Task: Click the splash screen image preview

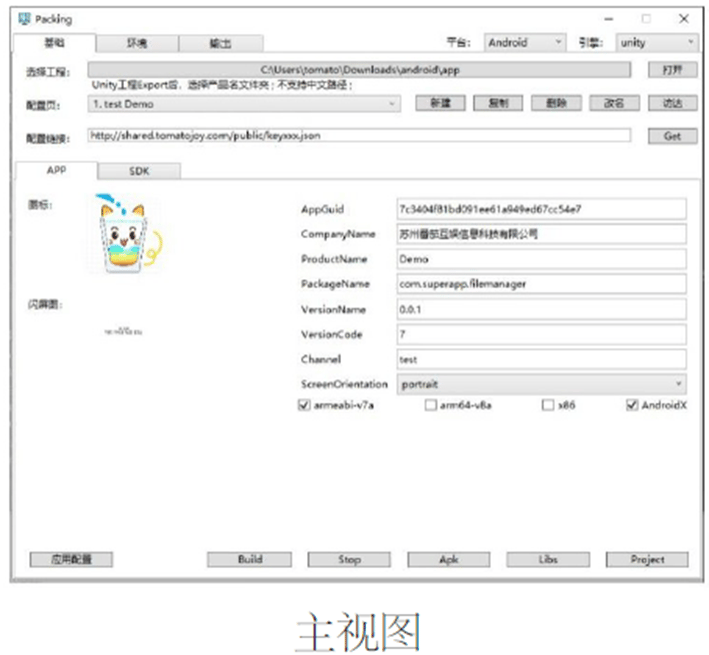Action: (x=124, y=331)
